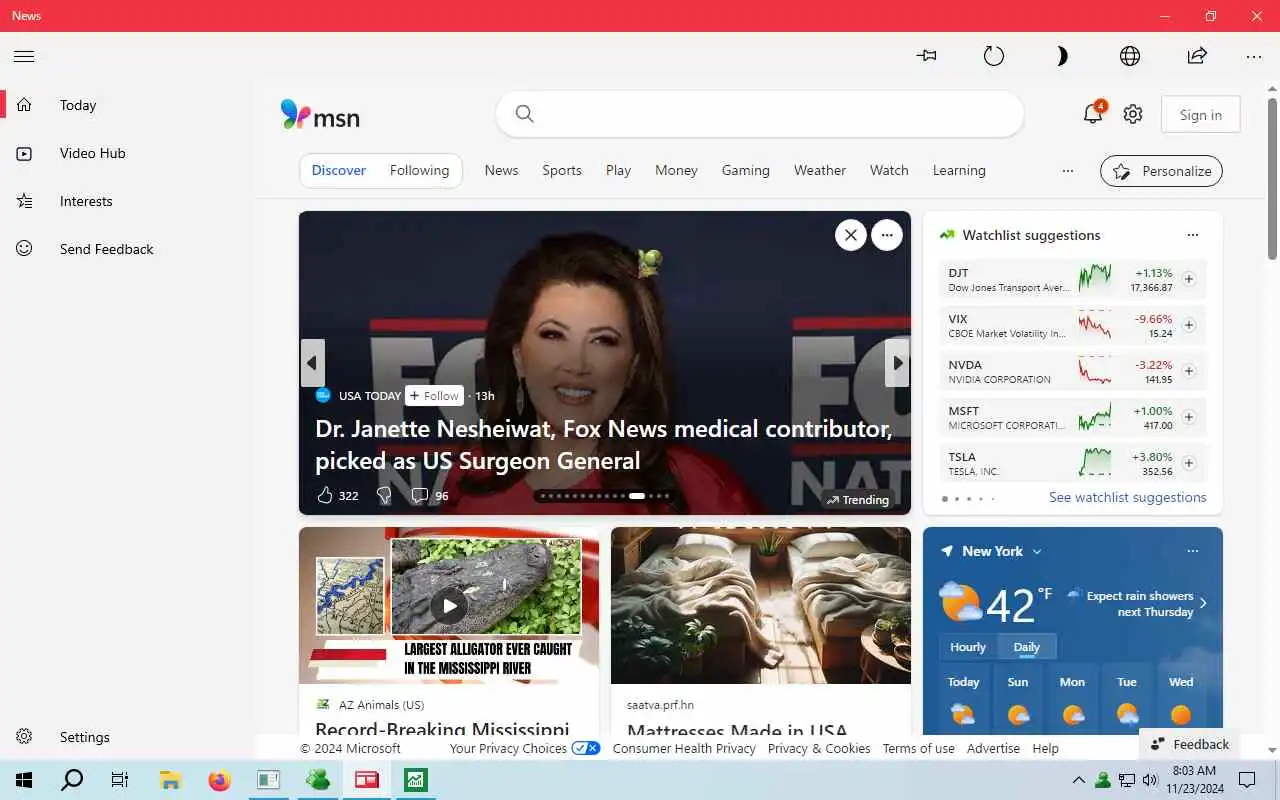Go to Today in the sidebar
This screenshot has width=1280, height=800.
tap(128, 105)
